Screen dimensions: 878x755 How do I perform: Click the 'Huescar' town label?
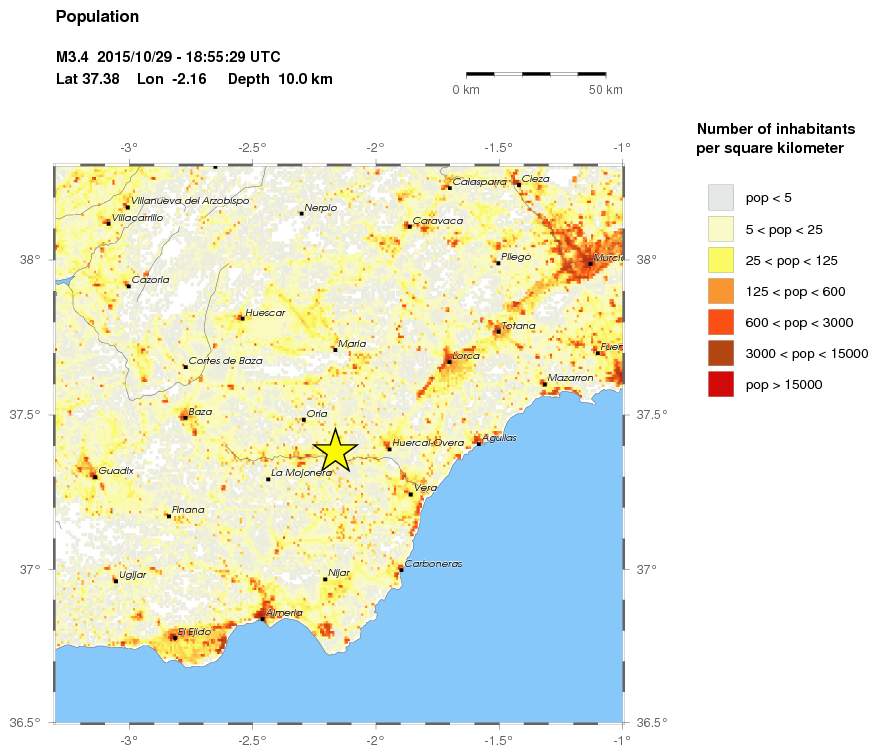coord(265,313)
